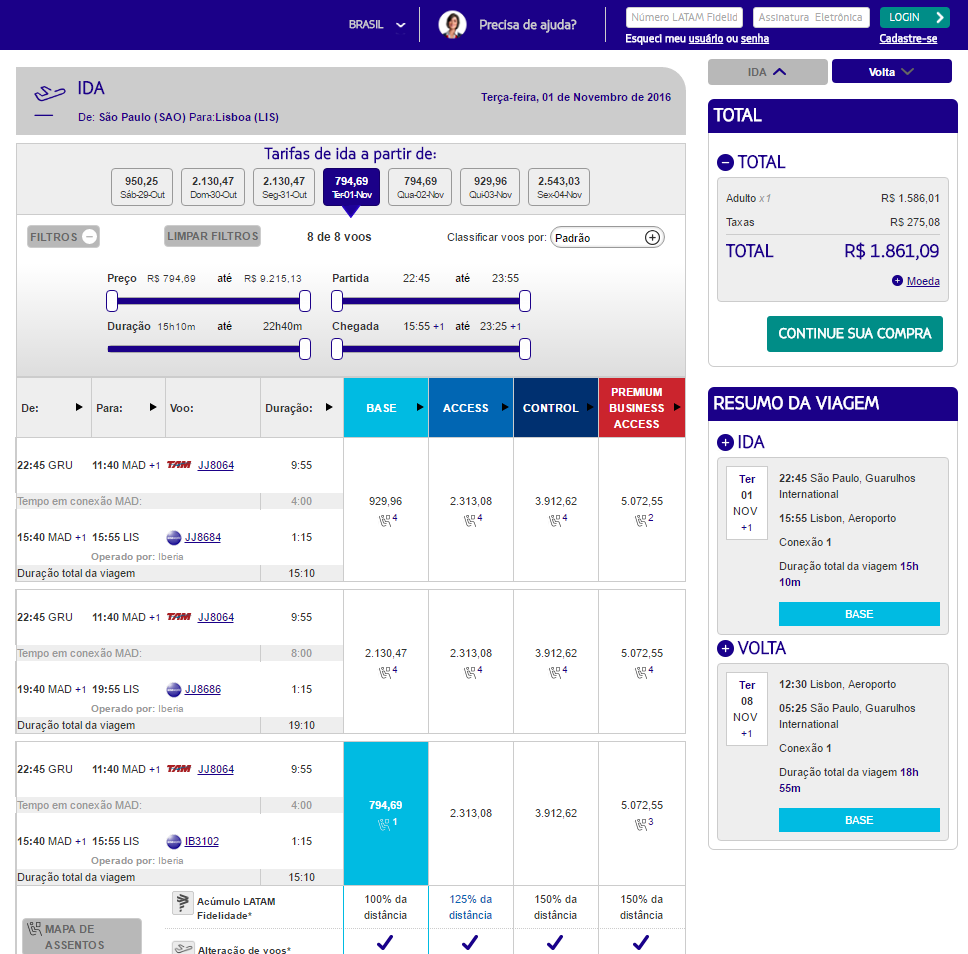Screen dimensions: 968x954
Task: Click the help assistant avatar icon
Action: coord(452,25)
